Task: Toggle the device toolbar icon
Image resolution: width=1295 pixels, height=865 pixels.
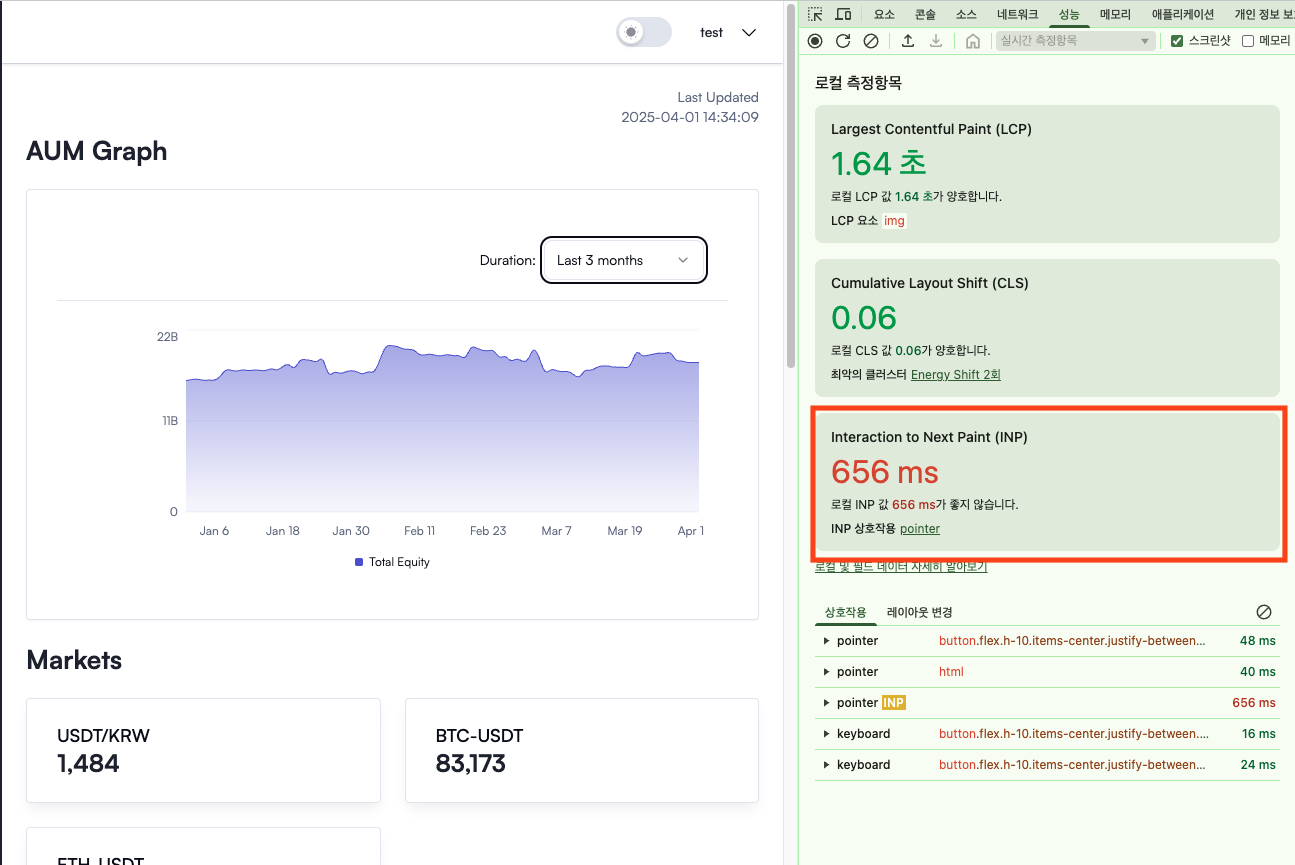Action: (843, 14)
